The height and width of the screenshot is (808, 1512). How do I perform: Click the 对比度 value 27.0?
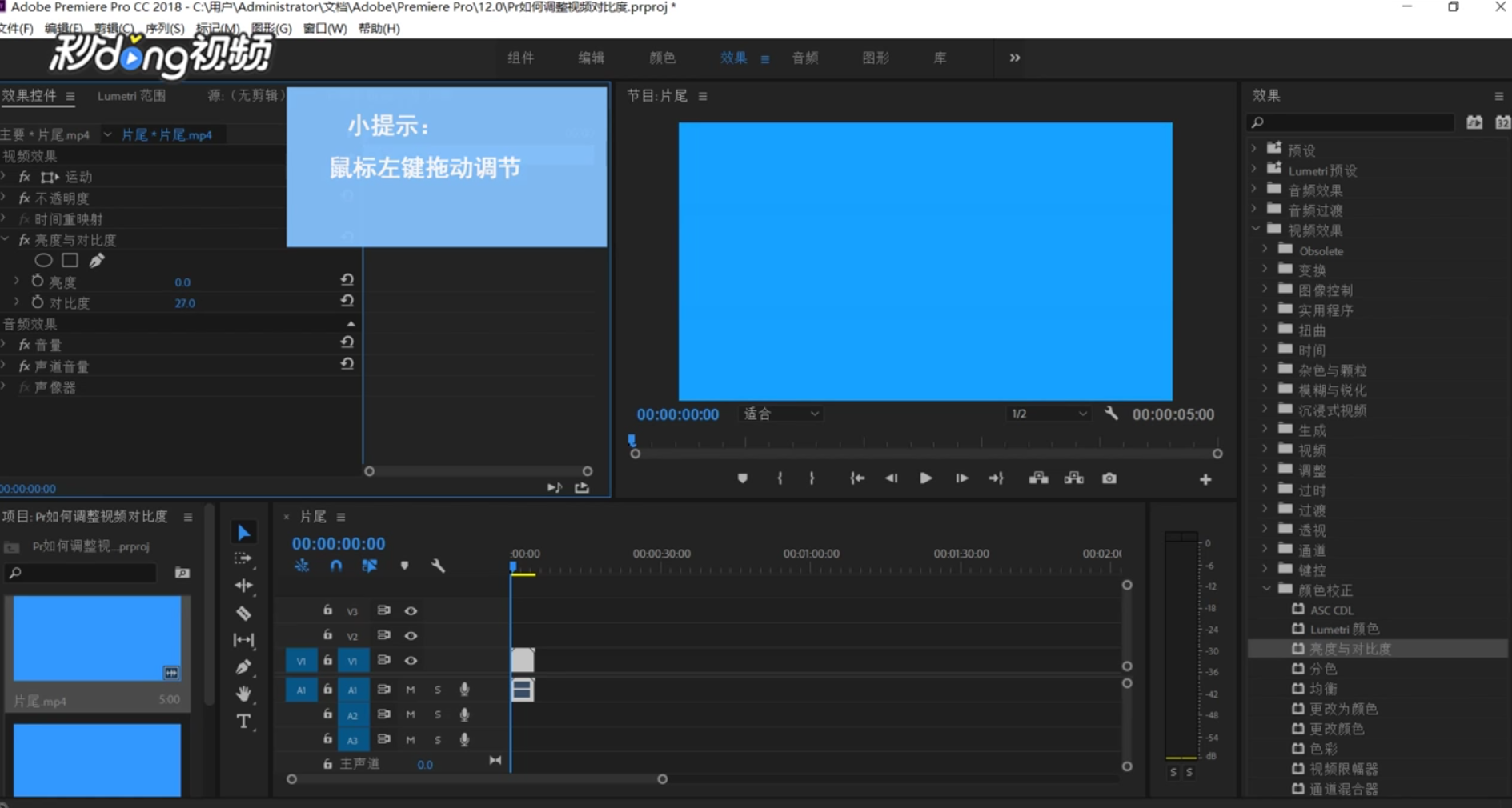click(185, 303)
